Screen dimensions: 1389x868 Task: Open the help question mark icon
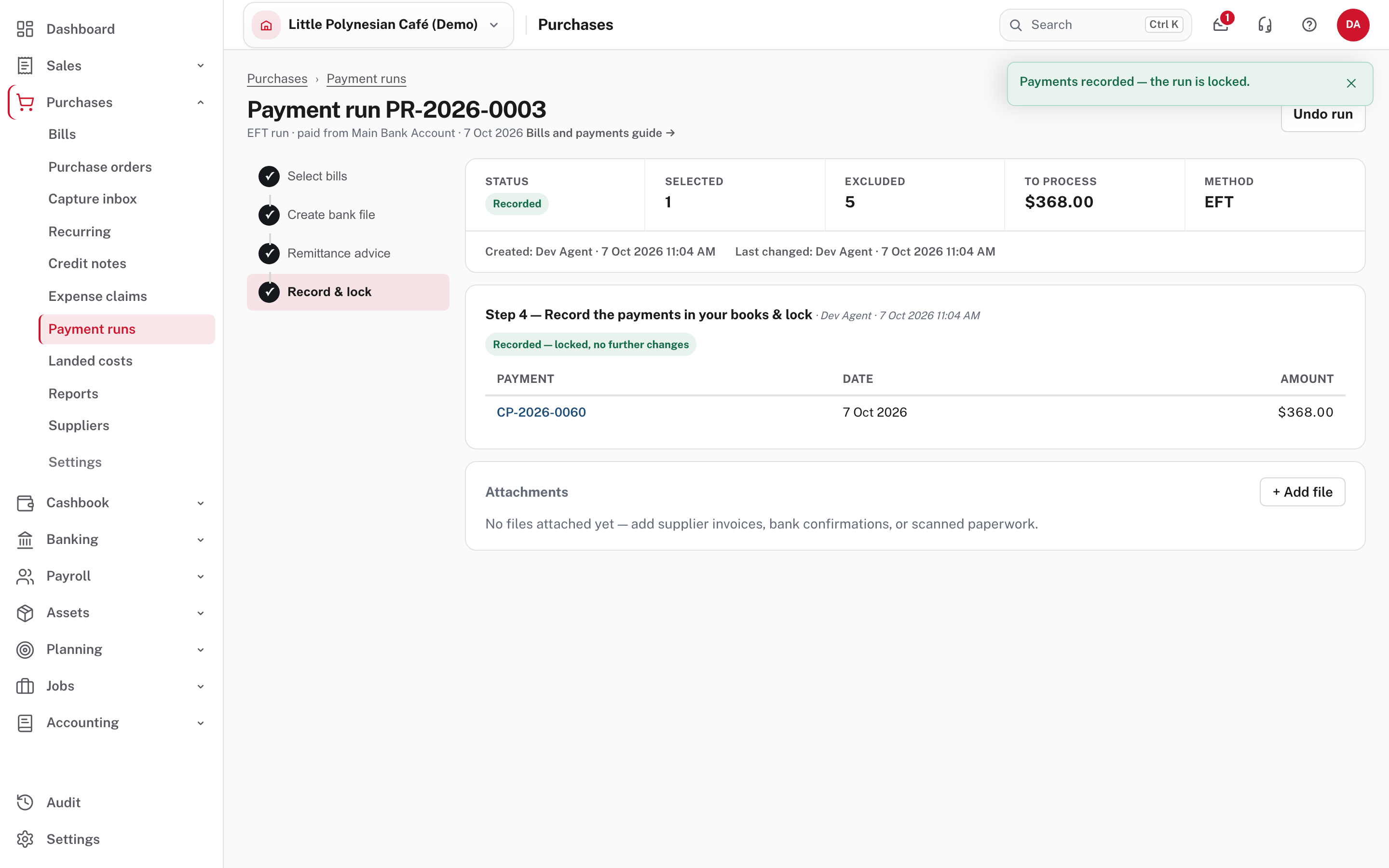point(1309,25)
